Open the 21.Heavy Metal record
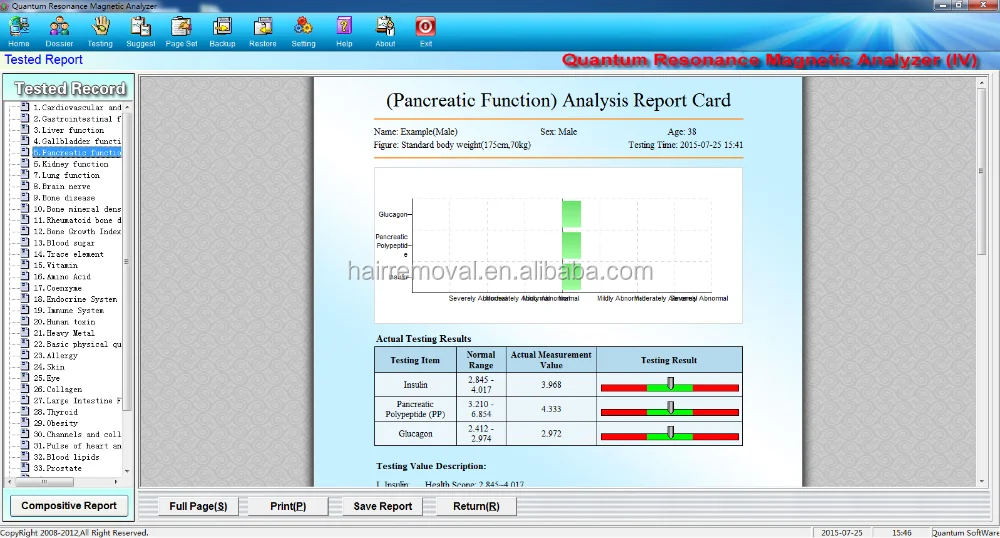Image resolution: width=1000 pixels, height=538 pixels. click(x=64, y=333)
